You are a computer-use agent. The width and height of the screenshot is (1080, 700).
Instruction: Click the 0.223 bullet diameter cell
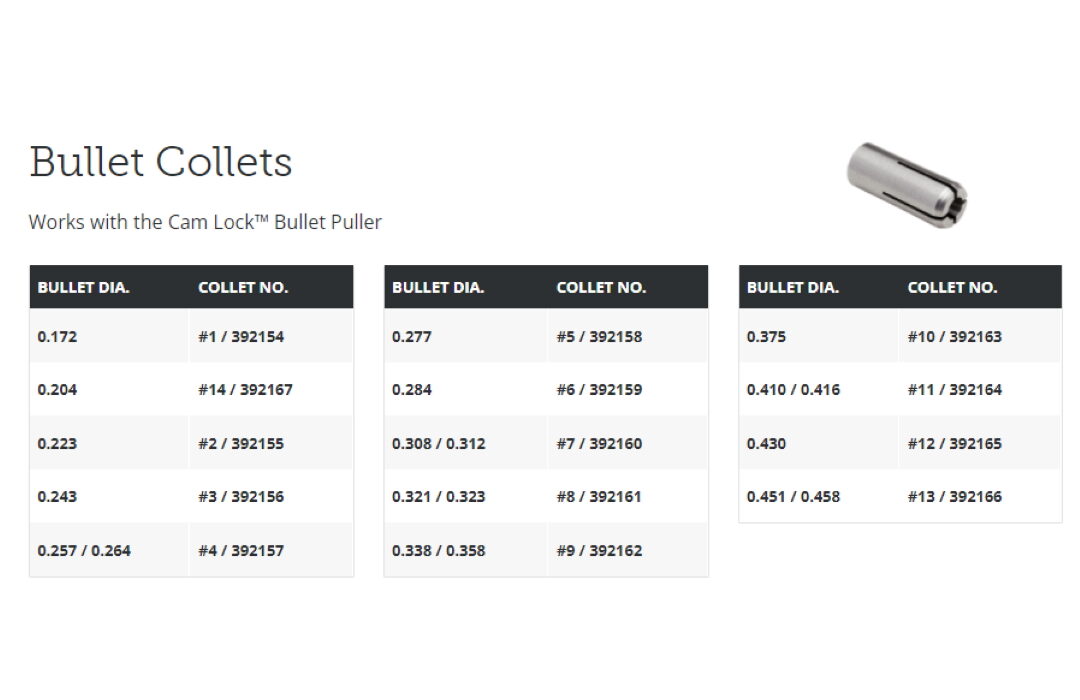click(57, 443)
